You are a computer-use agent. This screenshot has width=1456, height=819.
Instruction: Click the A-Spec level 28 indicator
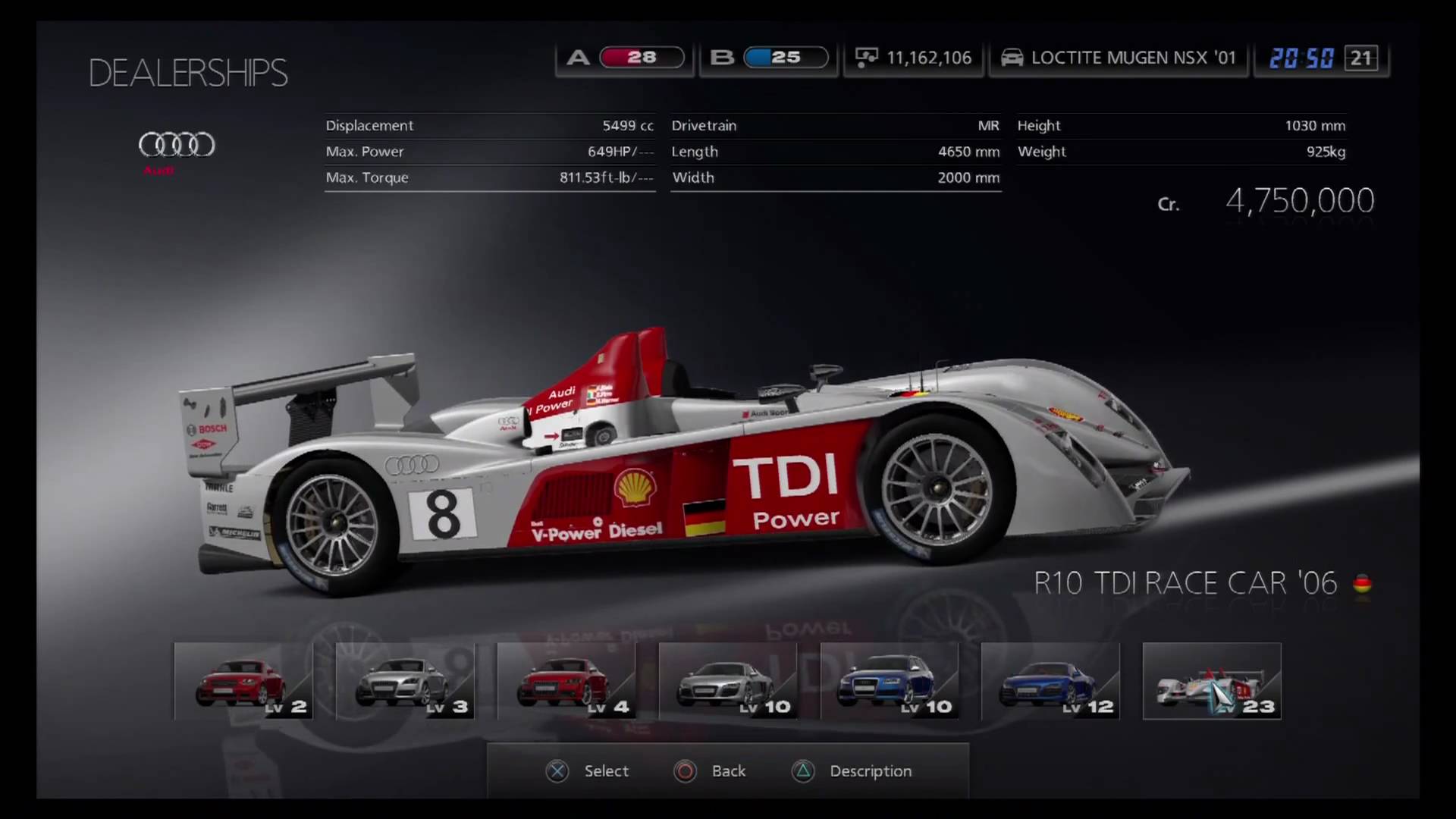click(641, 58)
